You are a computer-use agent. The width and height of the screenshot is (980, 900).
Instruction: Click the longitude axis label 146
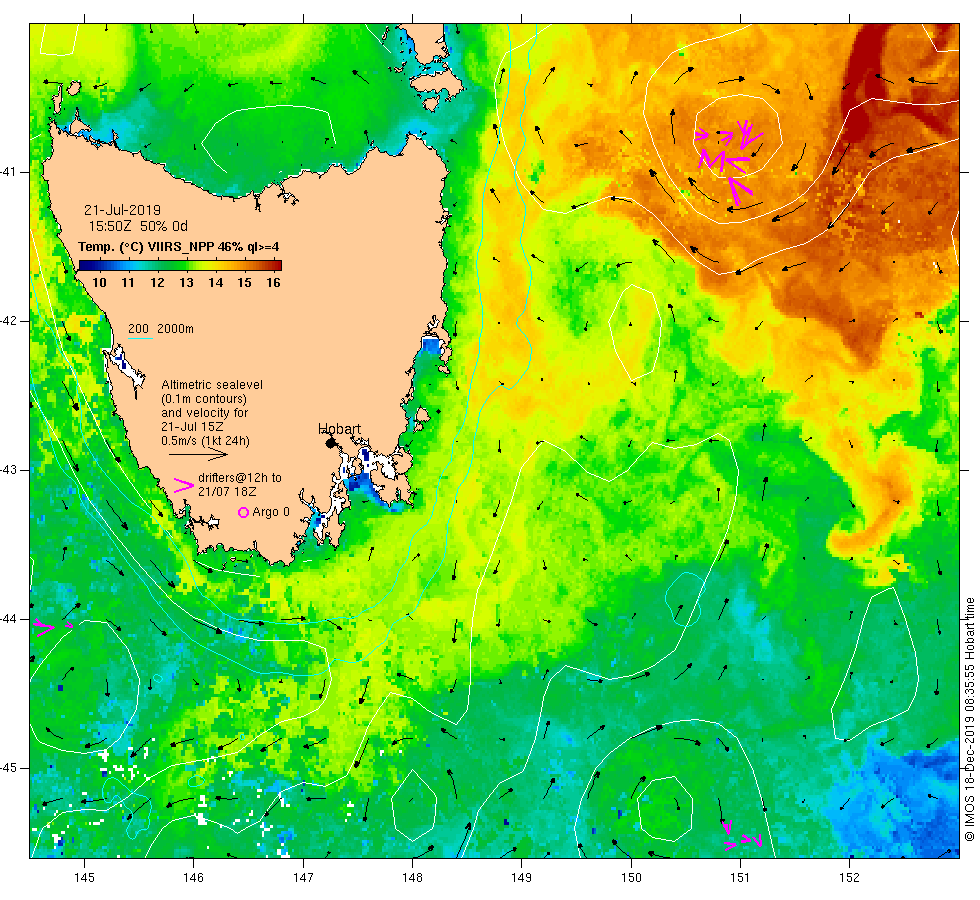[x=194, y=878]
